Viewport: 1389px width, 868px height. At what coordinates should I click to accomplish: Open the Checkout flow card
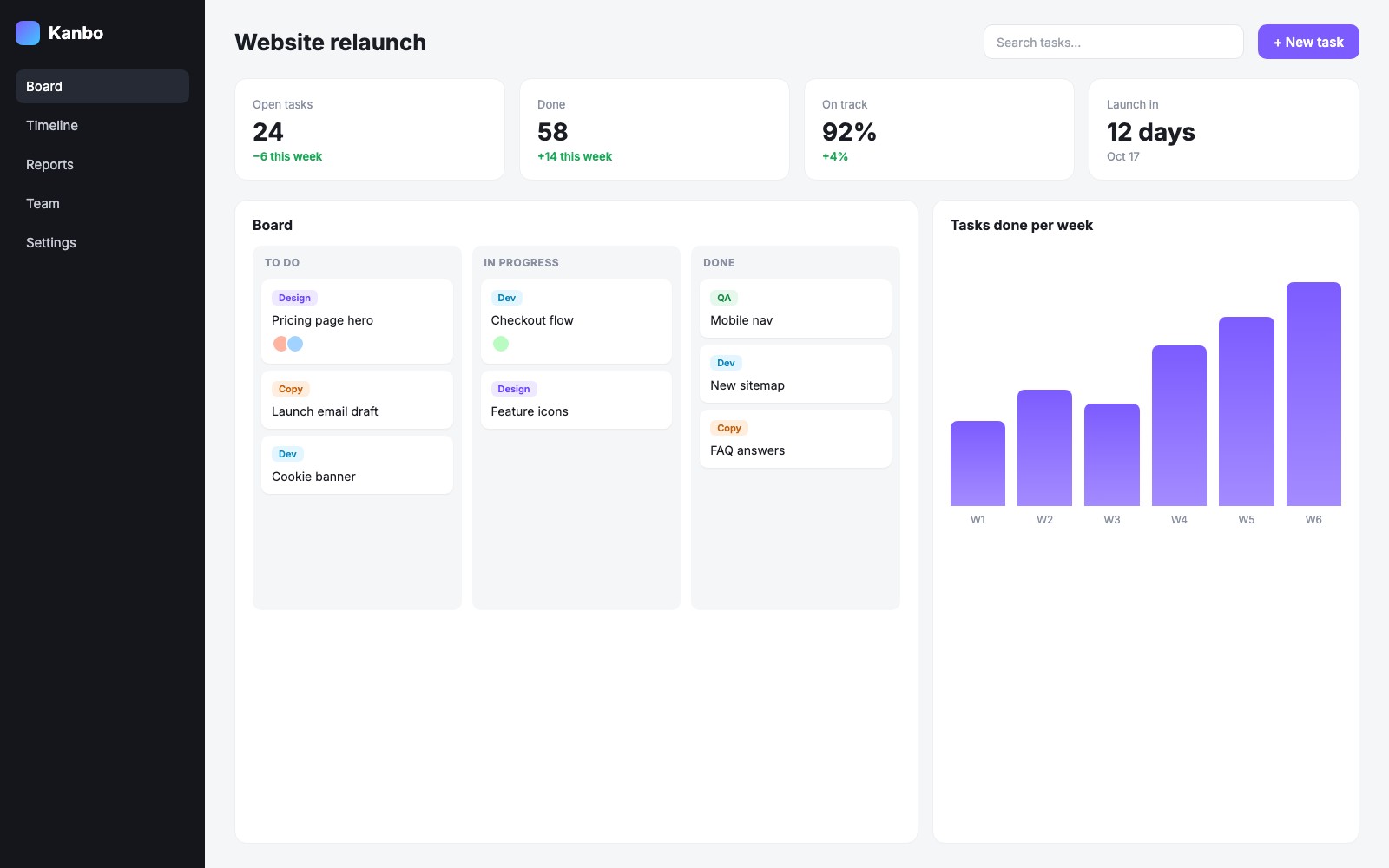(x=576, y=321)
